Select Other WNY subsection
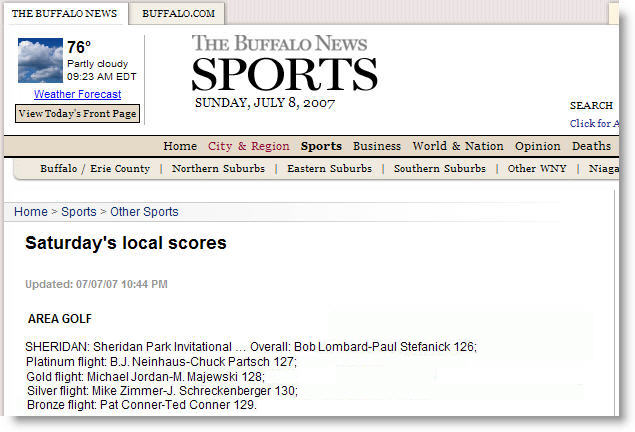 click(x=537, y=168)
